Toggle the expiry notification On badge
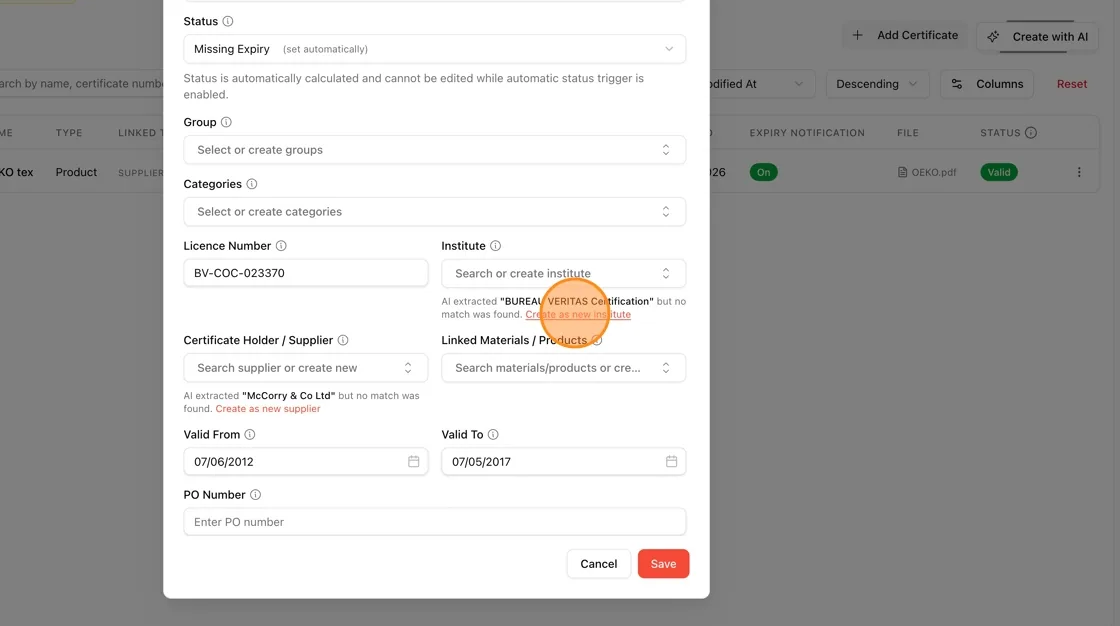1120x626 pixels. click(x=764, y=172)
